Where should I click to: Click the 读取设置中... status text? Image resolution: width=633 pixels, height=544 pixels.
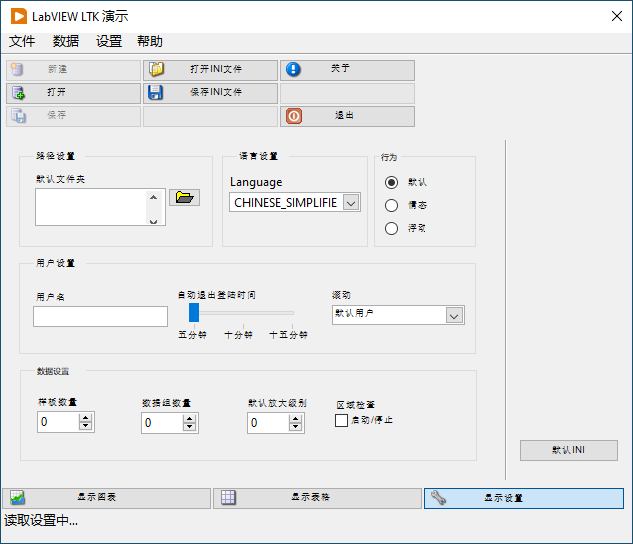click(41, 521)
